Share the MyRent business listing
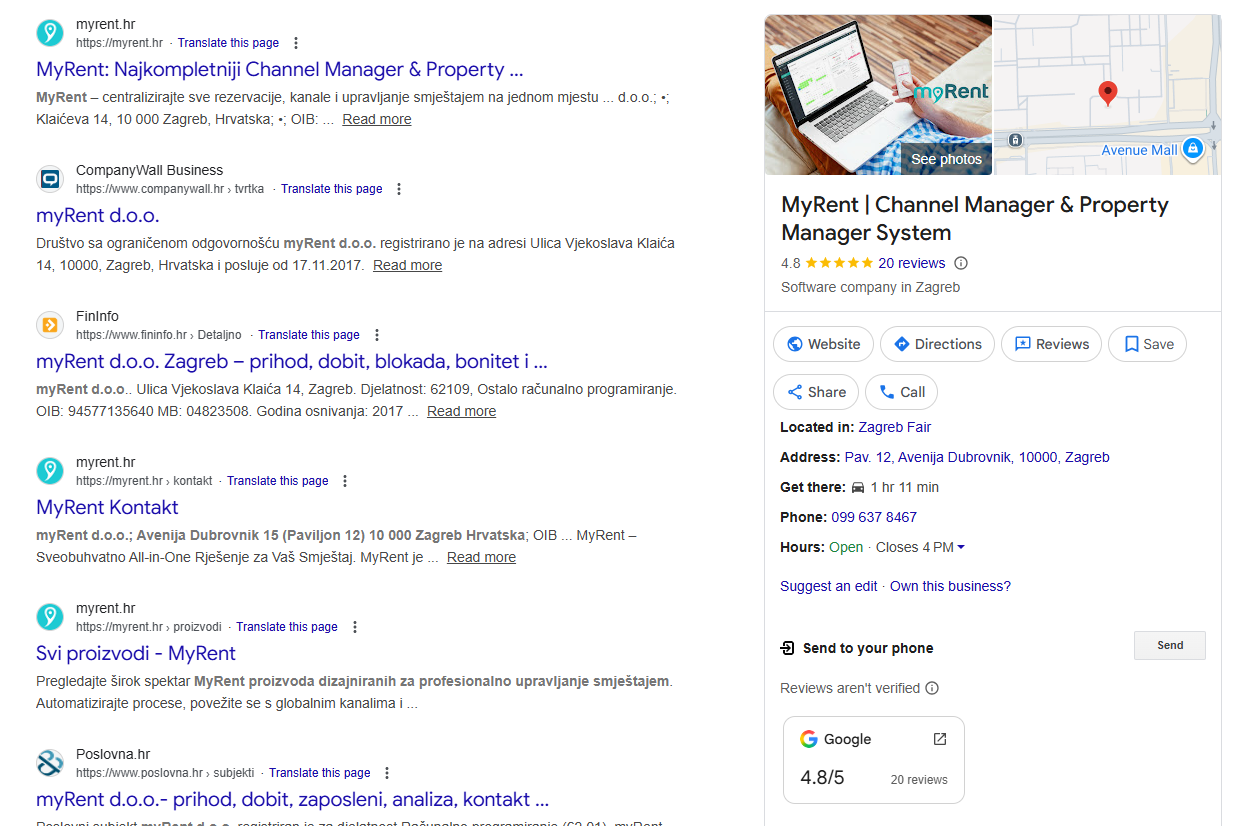This screenshot has width=1242, height=826. click(816, 392)
